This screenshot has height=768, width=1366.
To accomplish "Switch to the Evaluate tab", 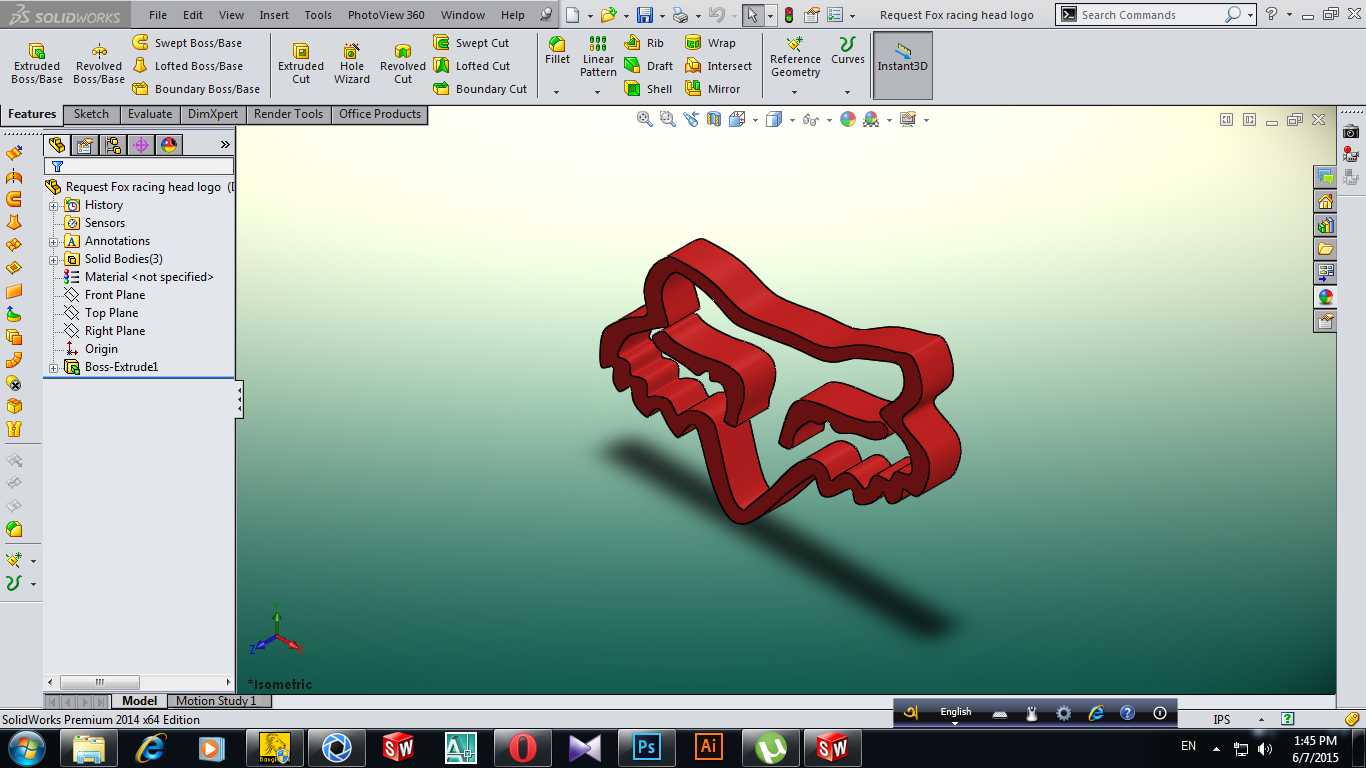I will pos(150,114).
